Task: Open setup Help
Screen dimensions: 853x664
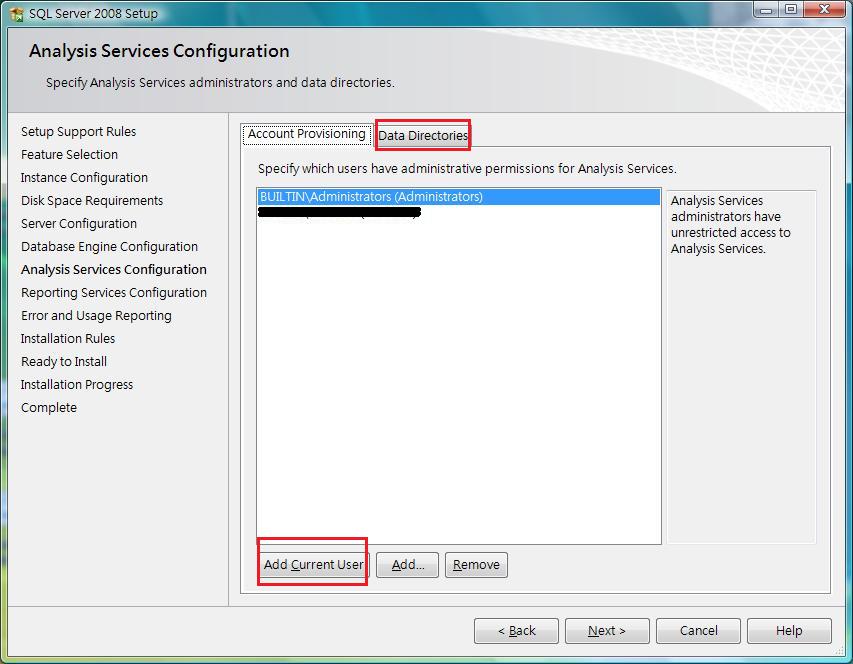Action: point(789,631)
